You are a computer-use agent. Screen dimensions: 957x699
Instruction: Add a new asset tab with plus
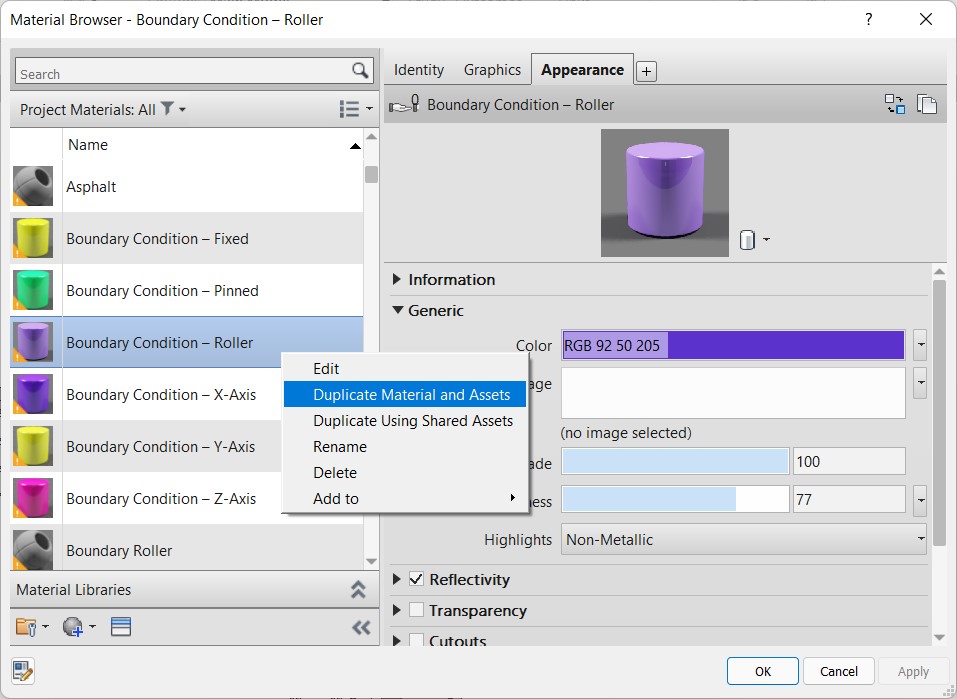pos(646,71)
